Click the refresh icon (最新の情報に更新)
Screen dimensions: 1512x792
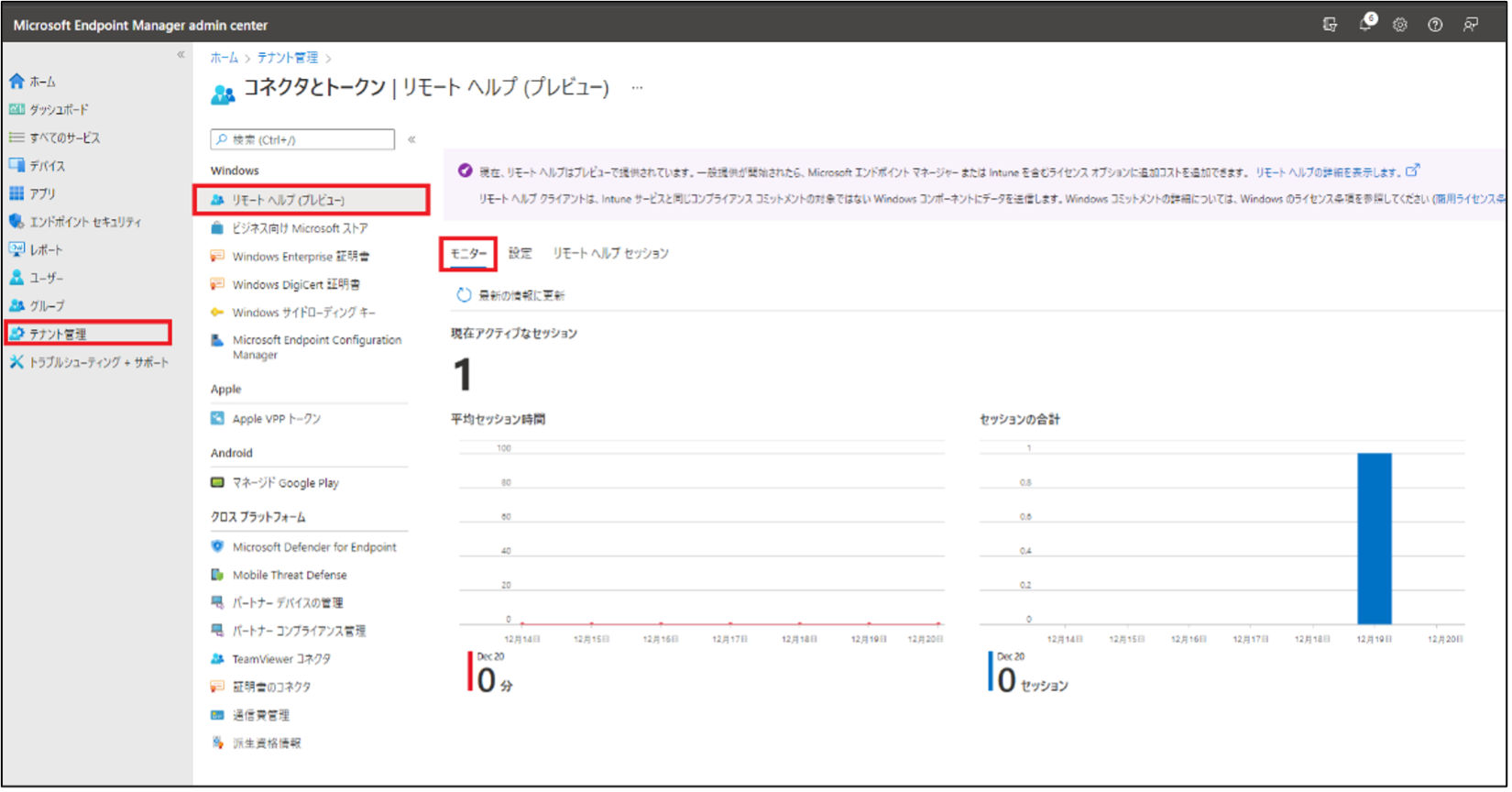[464, 295]
